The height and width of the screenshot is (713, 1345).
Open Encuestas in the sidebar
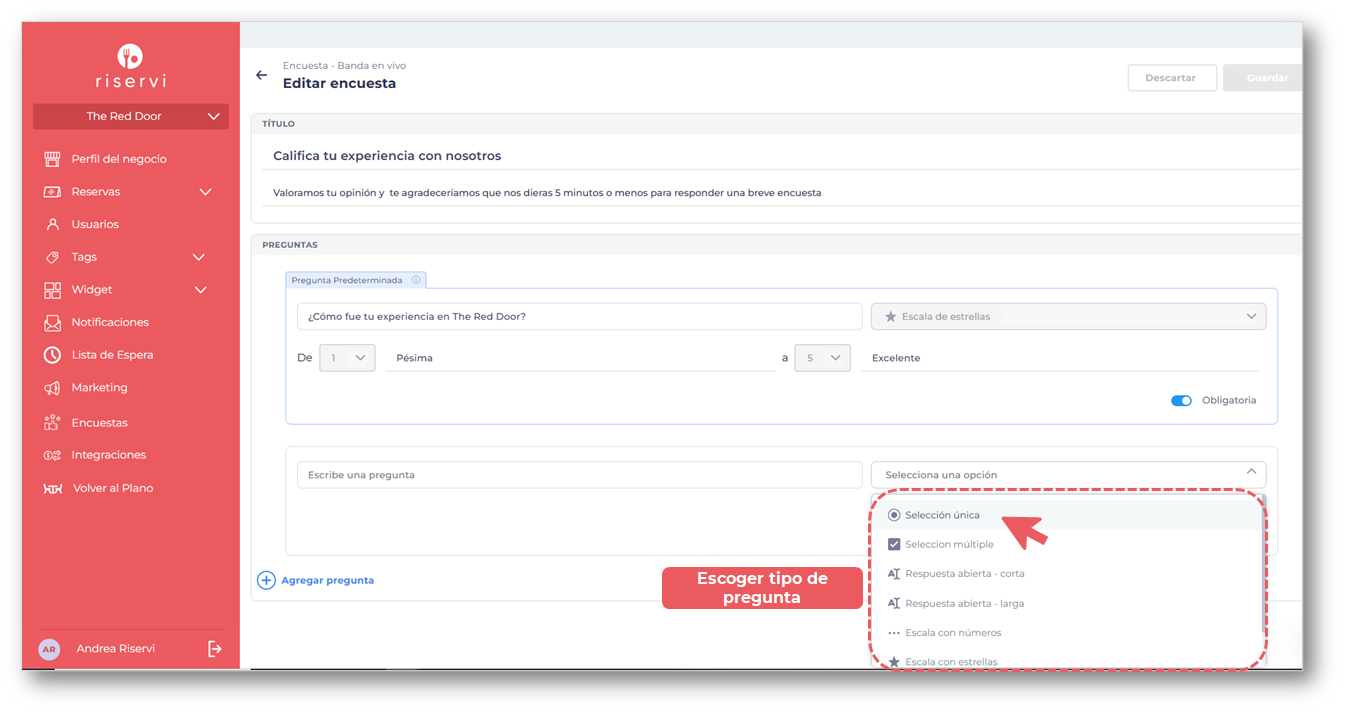[x=99, y=422]
